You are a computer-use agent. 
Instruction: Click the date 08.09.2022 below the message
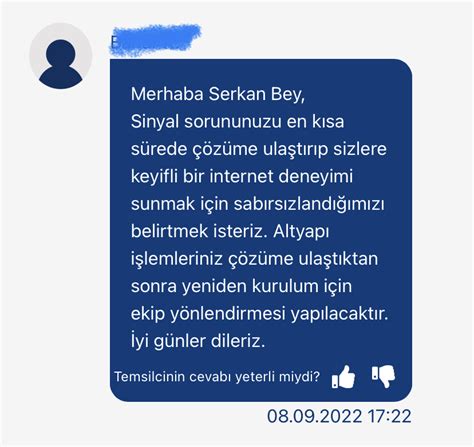point(314,416)
